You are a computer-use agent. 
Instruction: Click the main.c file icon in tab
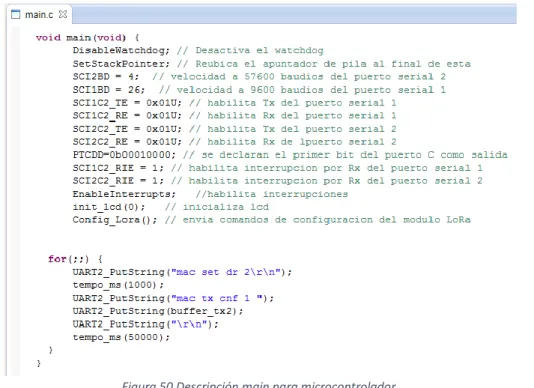pos(16,14)
